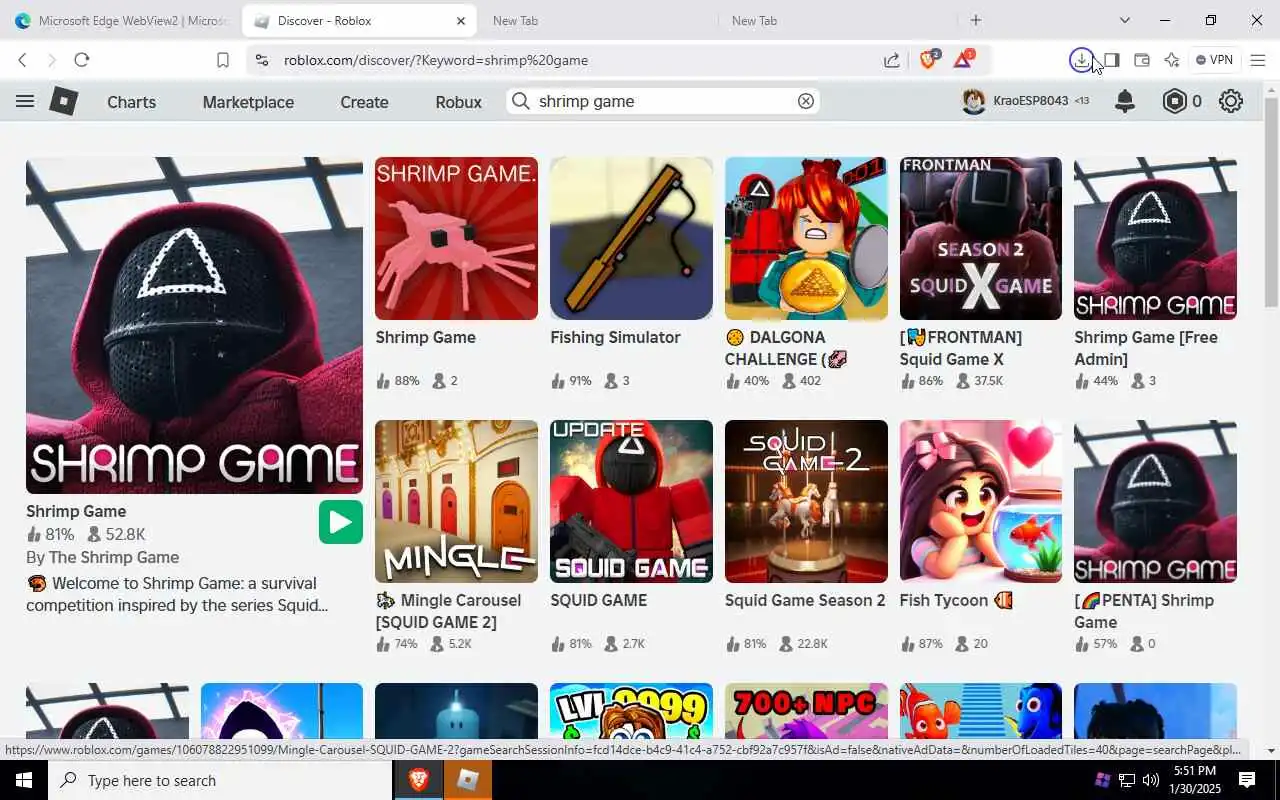Open the FRONTMAN Squid Game X thumbnail
Screen dimensions: 1280x800
pos(981,238)
